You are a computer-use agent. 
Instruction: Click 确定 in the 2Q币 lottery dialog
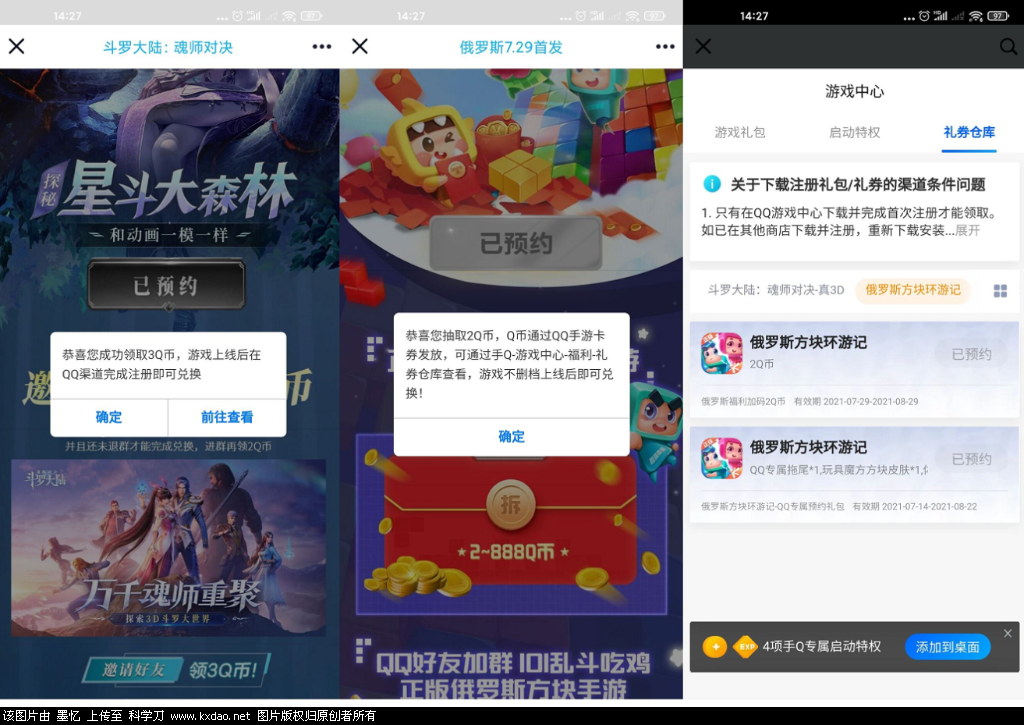click(511, 437)
